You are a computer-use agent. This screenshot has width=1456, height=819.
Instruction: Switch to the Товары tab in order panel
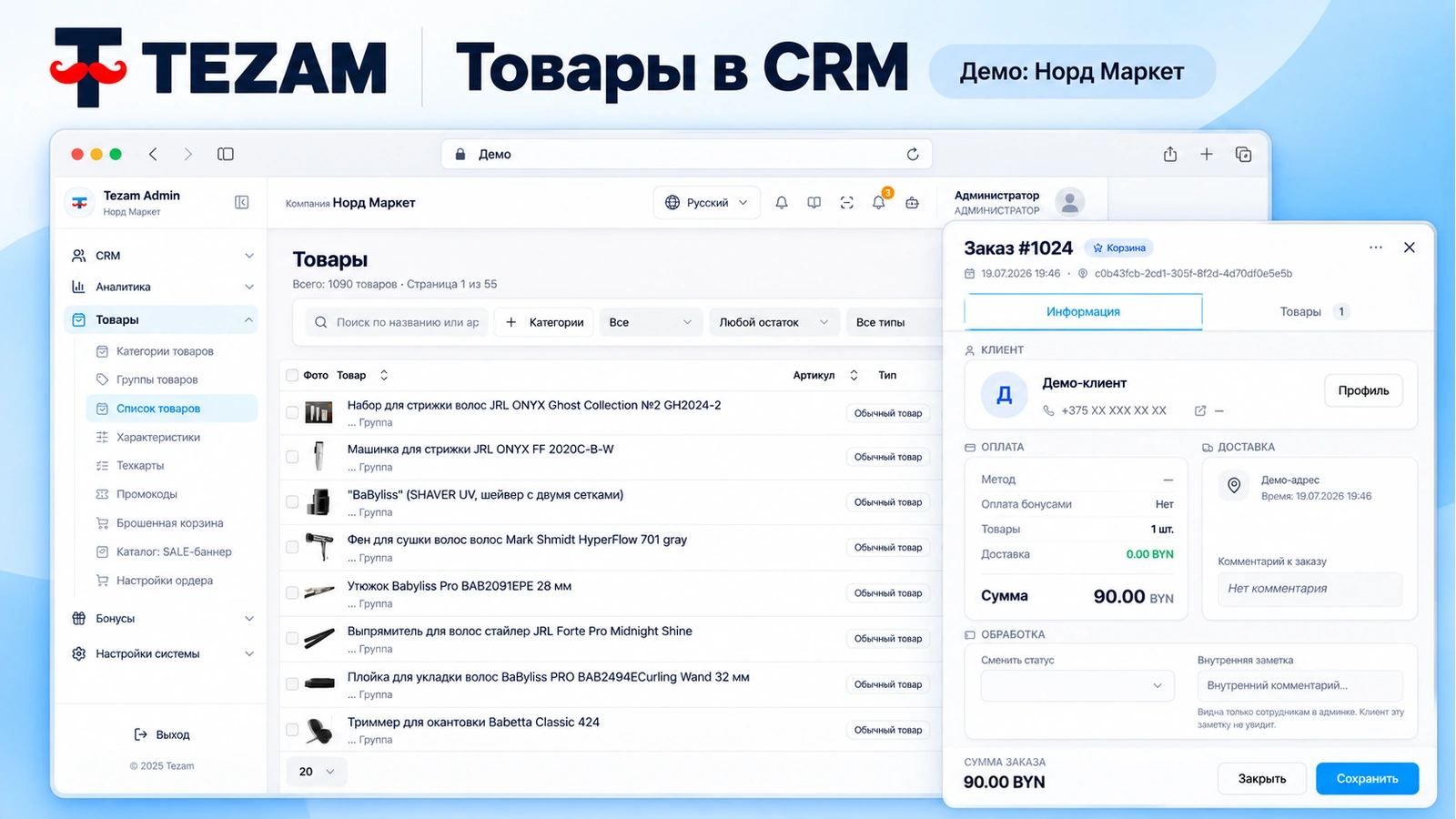pyautogui.click(x=1313, y=312)
